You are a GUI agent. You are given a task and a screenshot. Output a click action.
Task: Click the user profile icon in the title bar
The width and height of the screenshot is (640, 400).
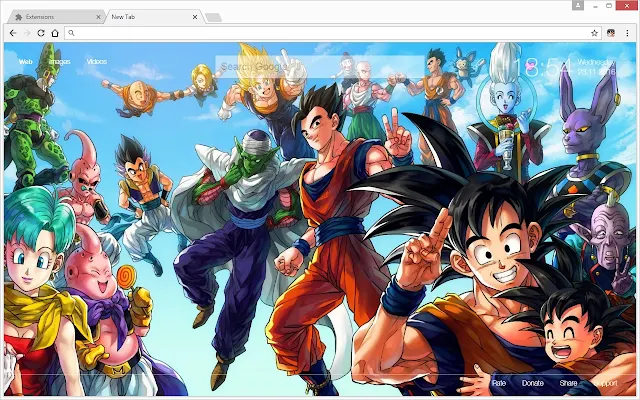[578, 5]
